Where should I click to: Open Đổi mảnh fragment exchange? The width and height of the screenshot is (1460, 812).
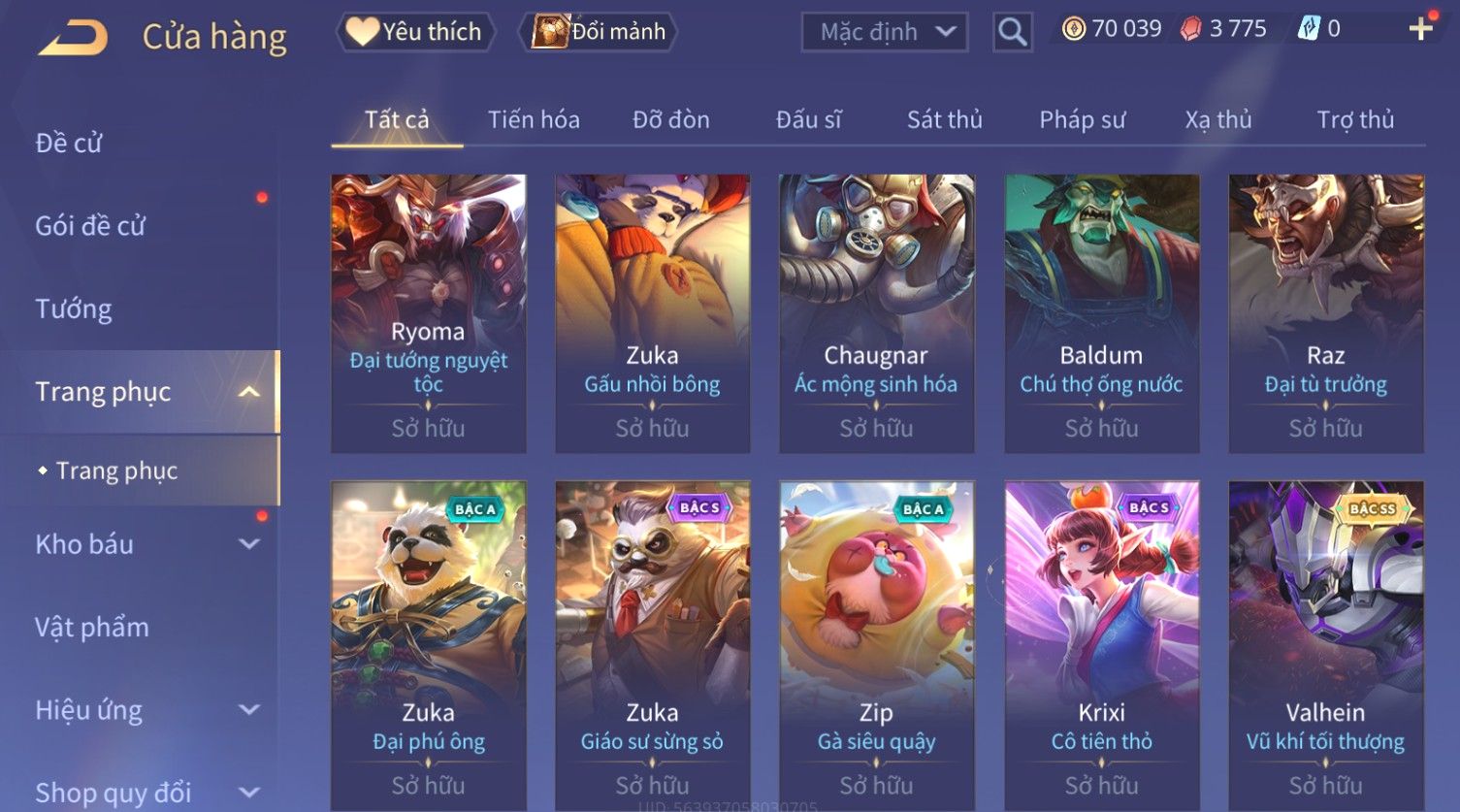(x=598, y=32)
